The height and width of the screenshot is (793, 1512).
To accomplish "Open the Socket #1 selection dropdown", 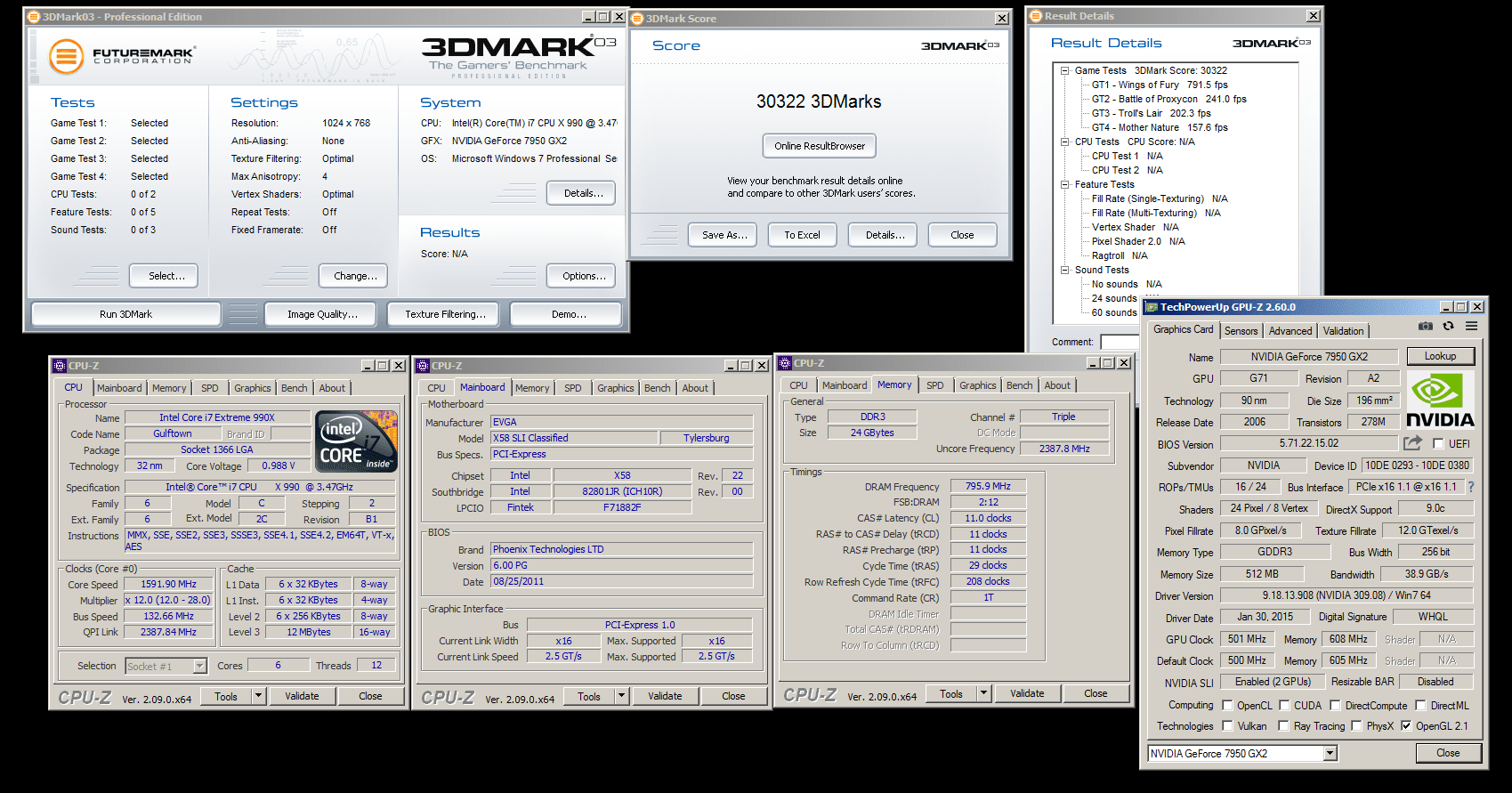I will tap(200, 666).
